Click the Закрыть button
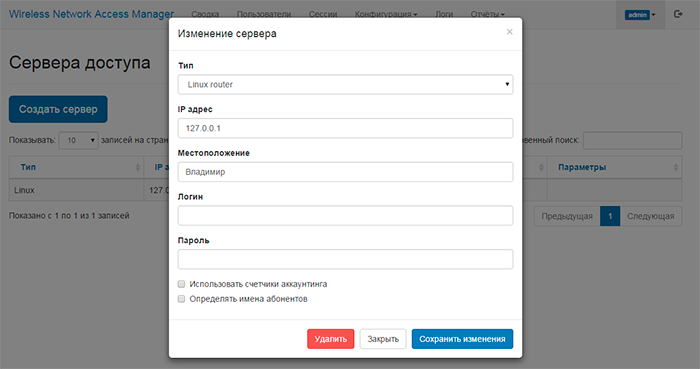Viewport: 700px width, 369px height. (383, 339)
